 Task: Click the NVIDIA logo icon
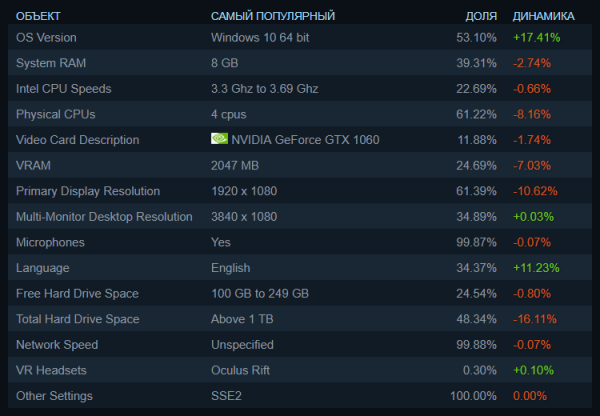pos(220,139)
